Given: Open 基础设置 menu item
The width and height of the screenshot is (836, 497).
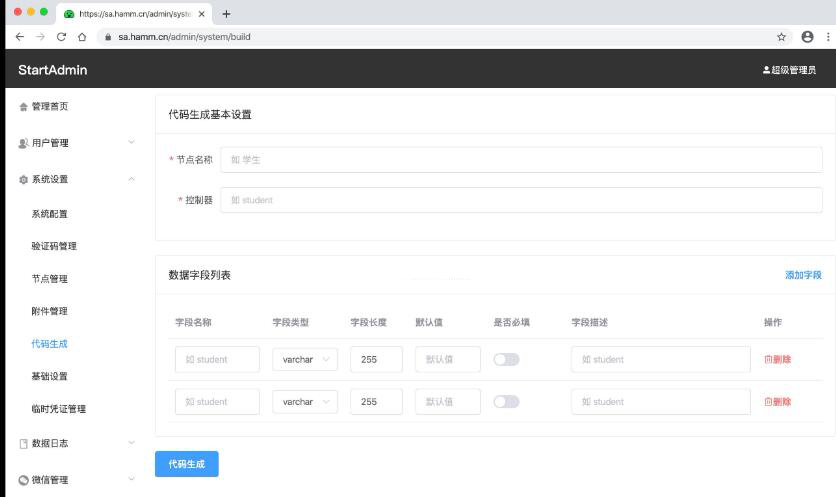Looking at the screenshot, I should click(50, 376).
